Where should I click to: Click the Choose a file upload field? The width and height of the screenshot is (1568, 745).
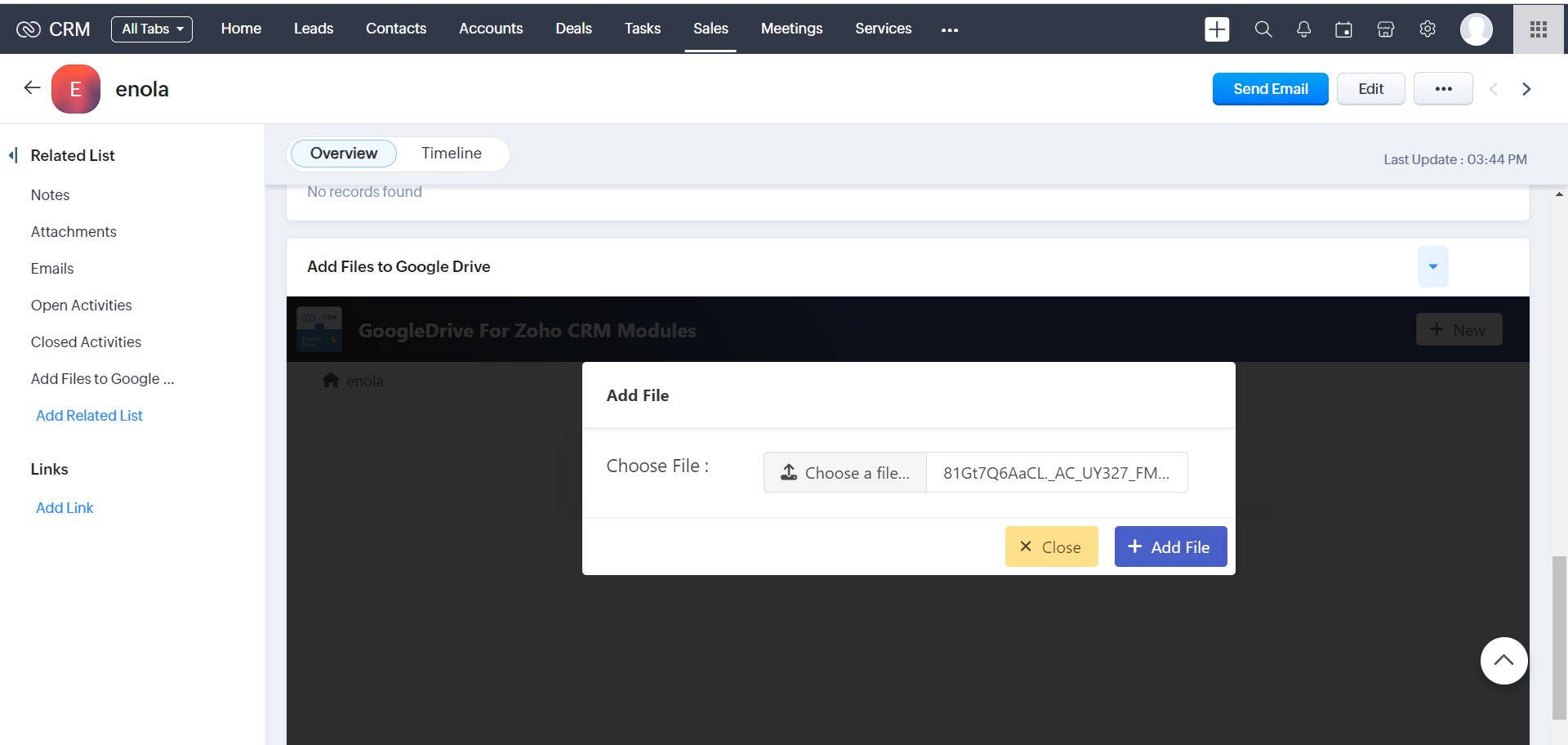[845, 473]
